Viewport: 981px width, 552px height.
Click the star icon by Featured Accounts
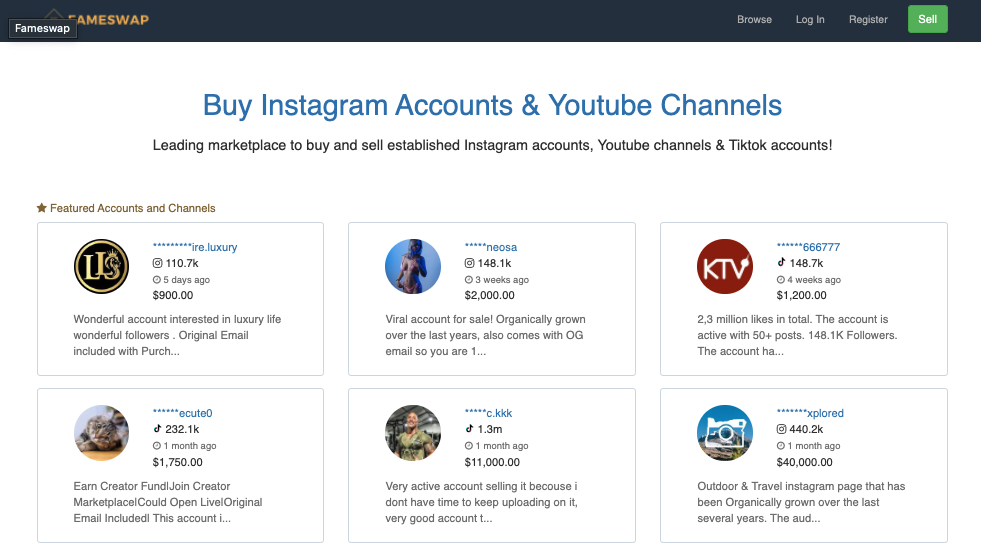(x=42, y=208)
